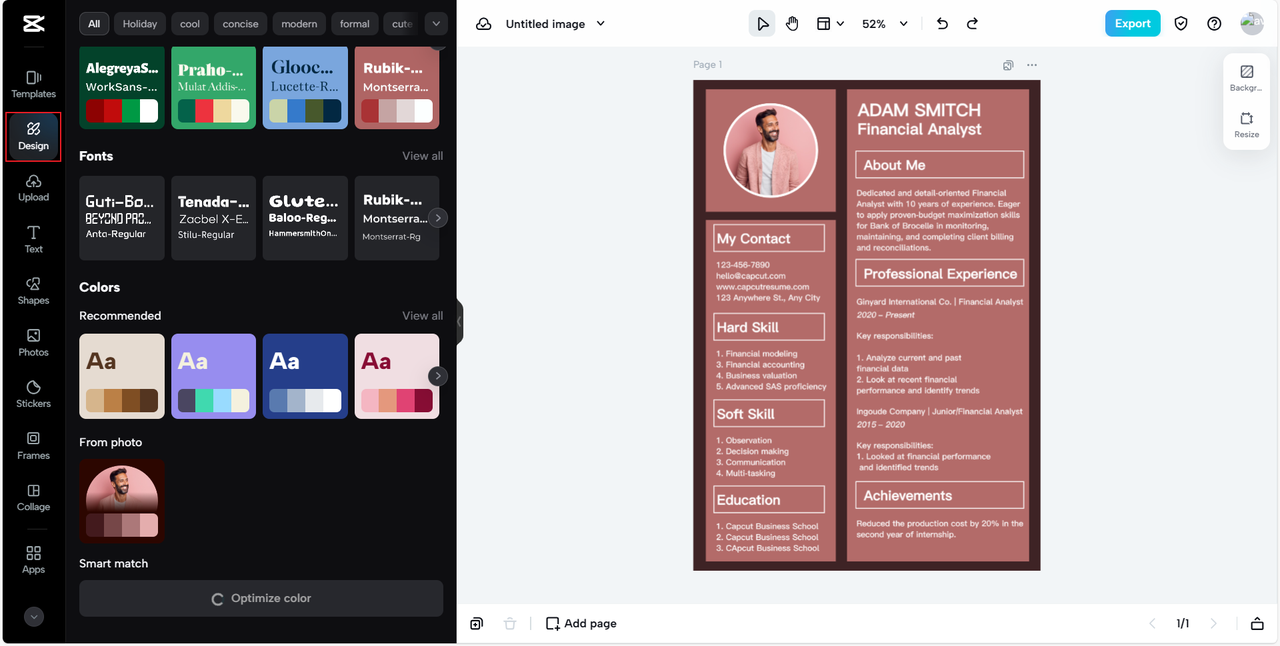Open the Shapes panel
The height and width of the screenshot is (646, 1280).
[33, 291]
